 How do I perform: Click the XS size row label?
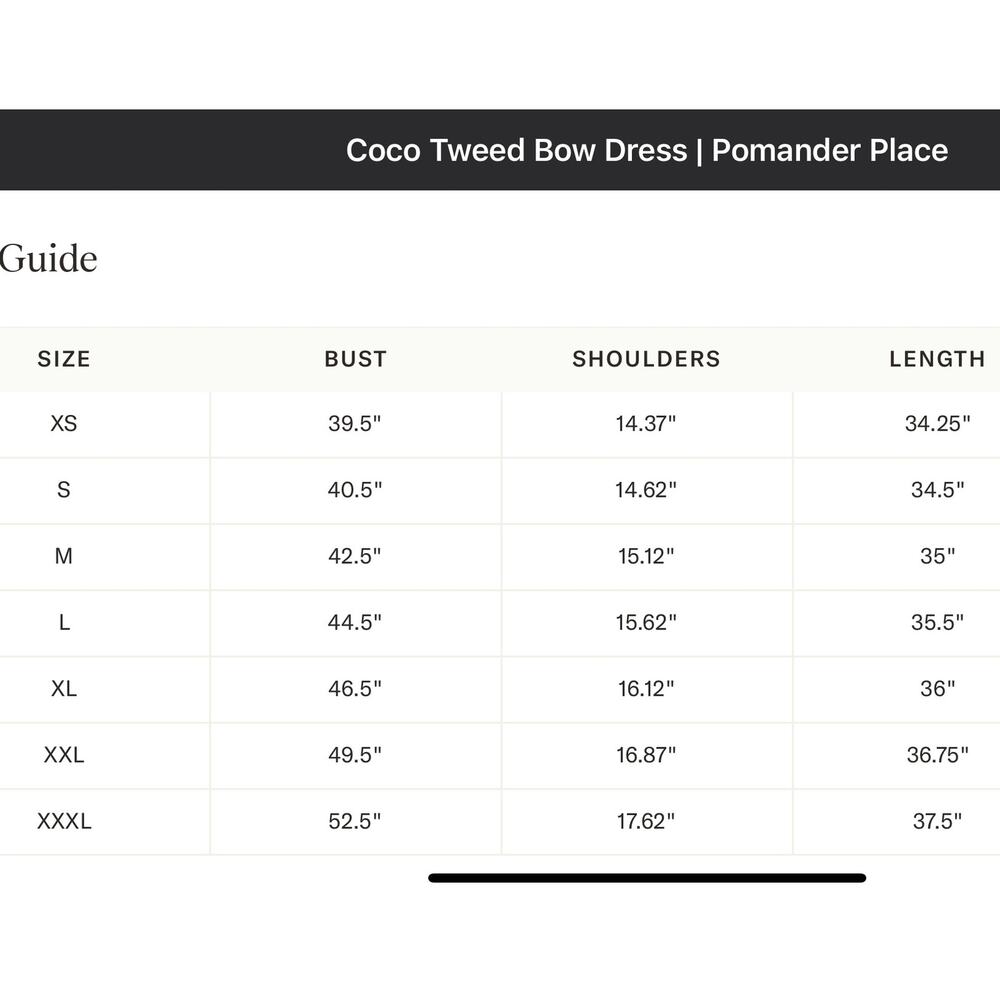tap(64, 423)
